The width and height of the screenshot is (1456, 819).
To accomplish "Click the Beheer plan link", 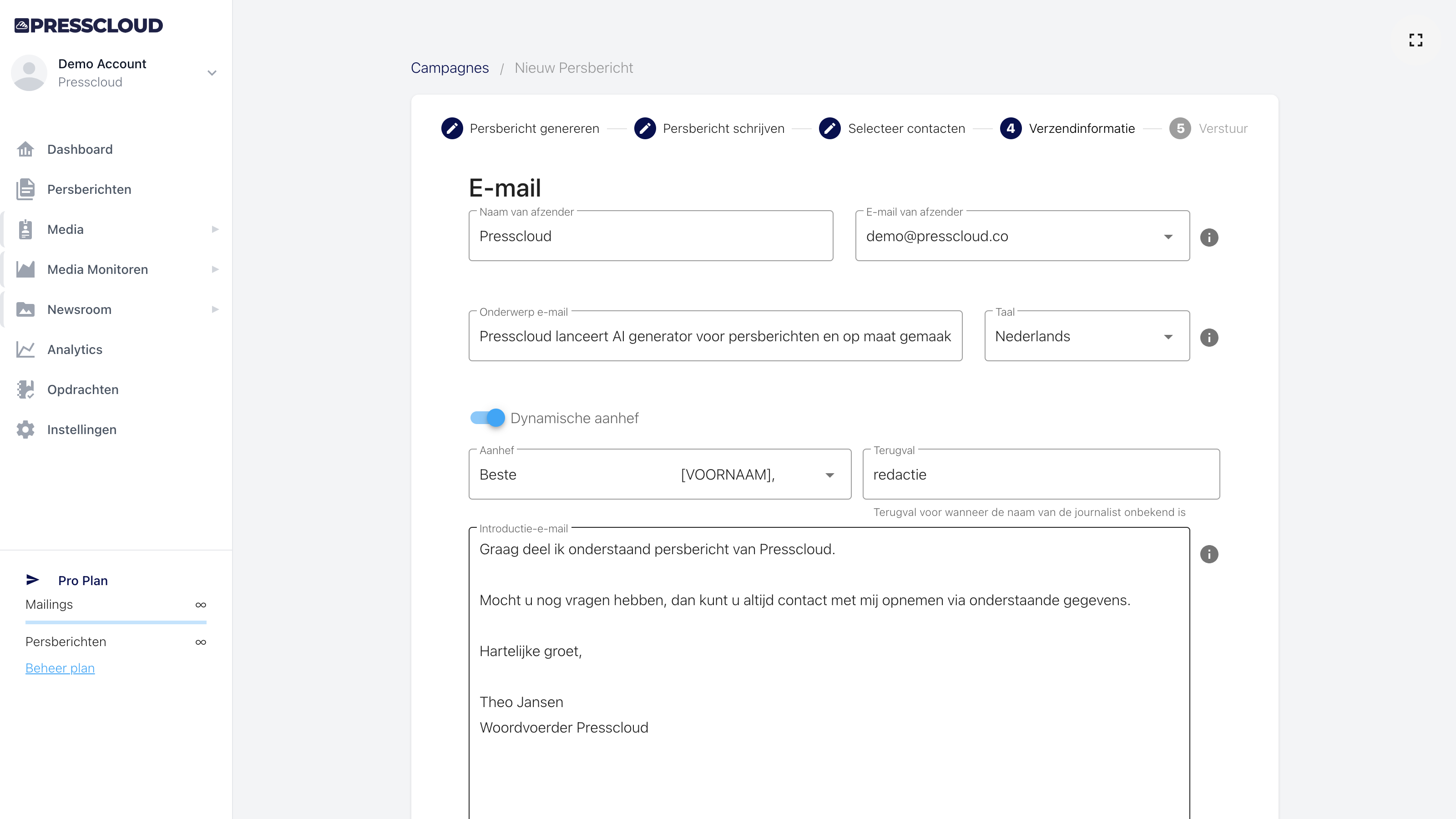I will pyautogui.click(x=60, y=668).
